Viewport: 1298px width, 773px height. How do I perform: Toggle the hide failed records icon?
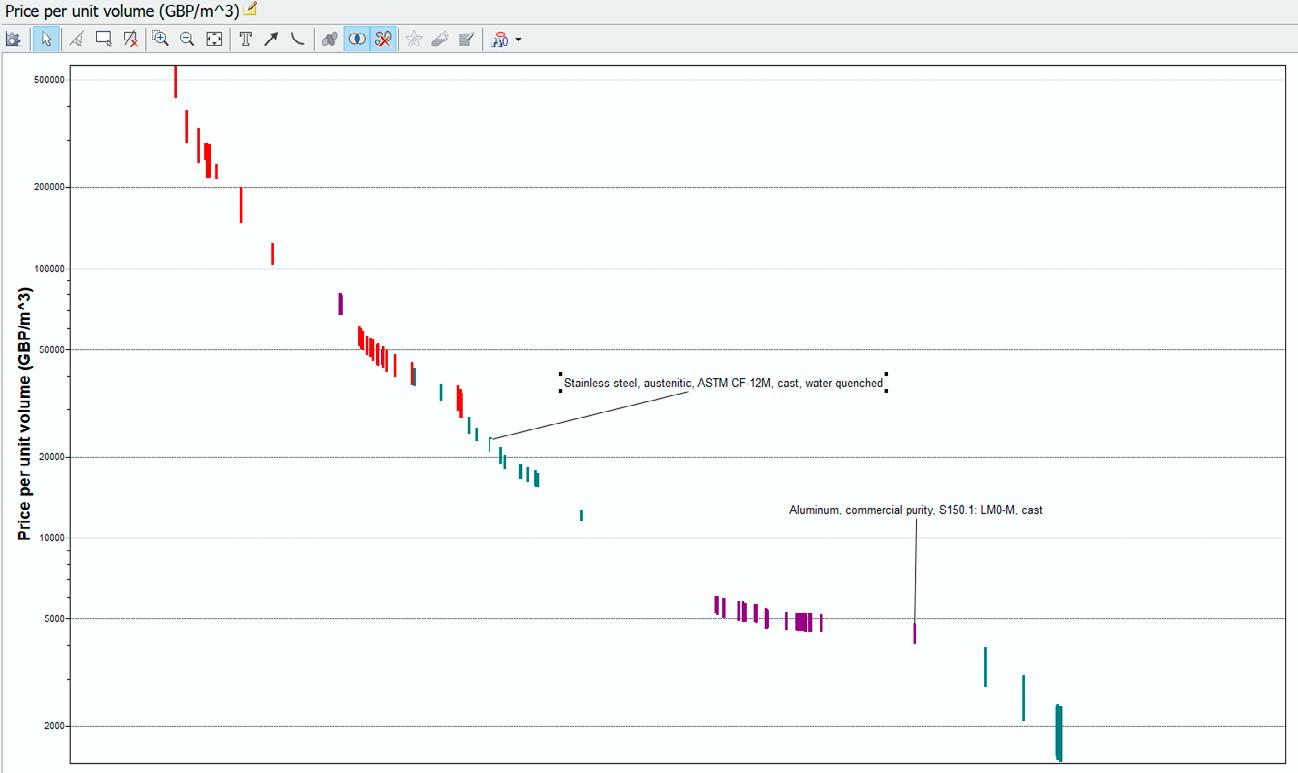[x=383, y=39]
